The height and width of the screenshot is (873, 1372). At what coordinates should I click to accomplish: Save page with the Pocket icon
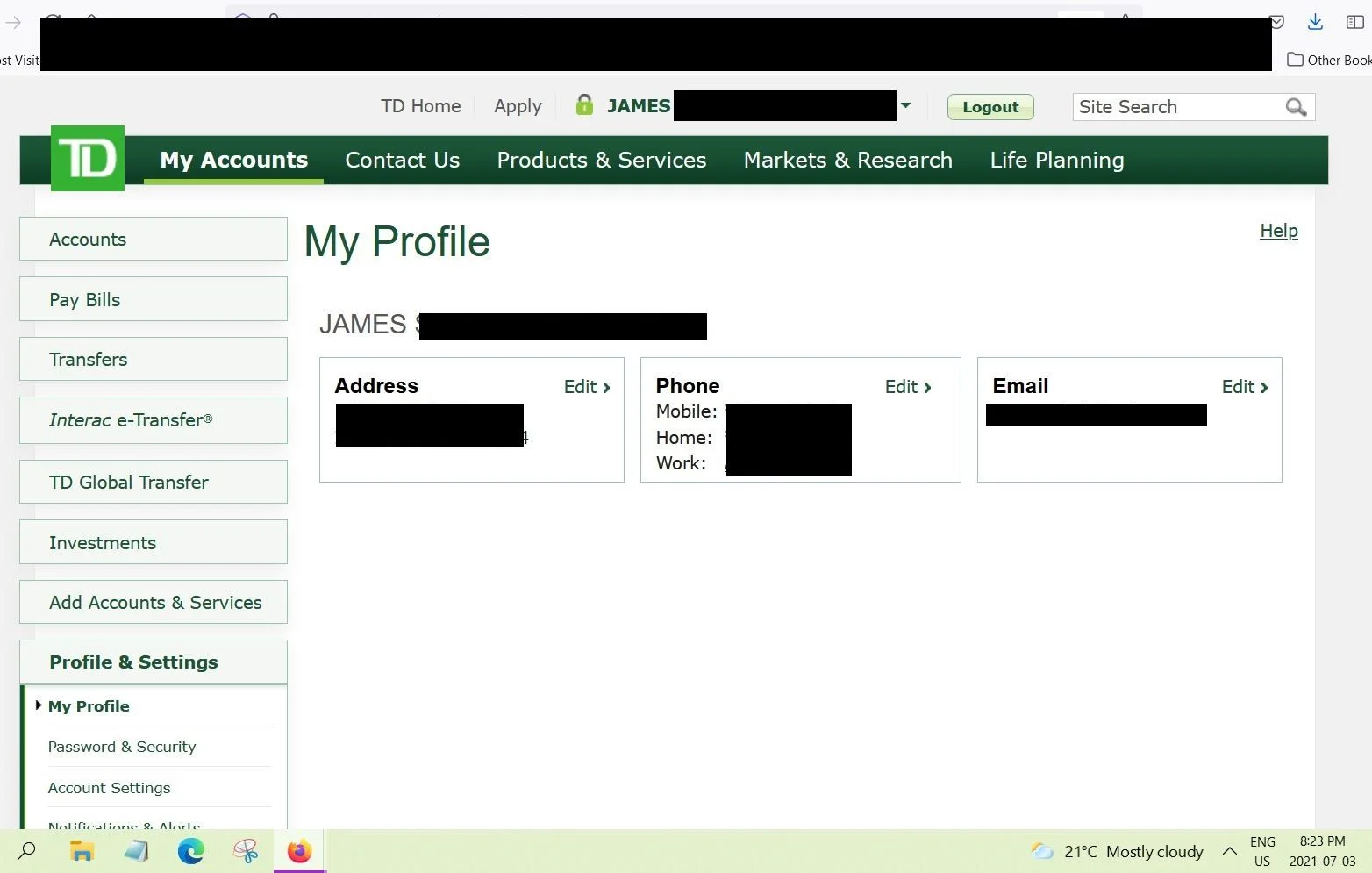click(x=1277, y=22)
